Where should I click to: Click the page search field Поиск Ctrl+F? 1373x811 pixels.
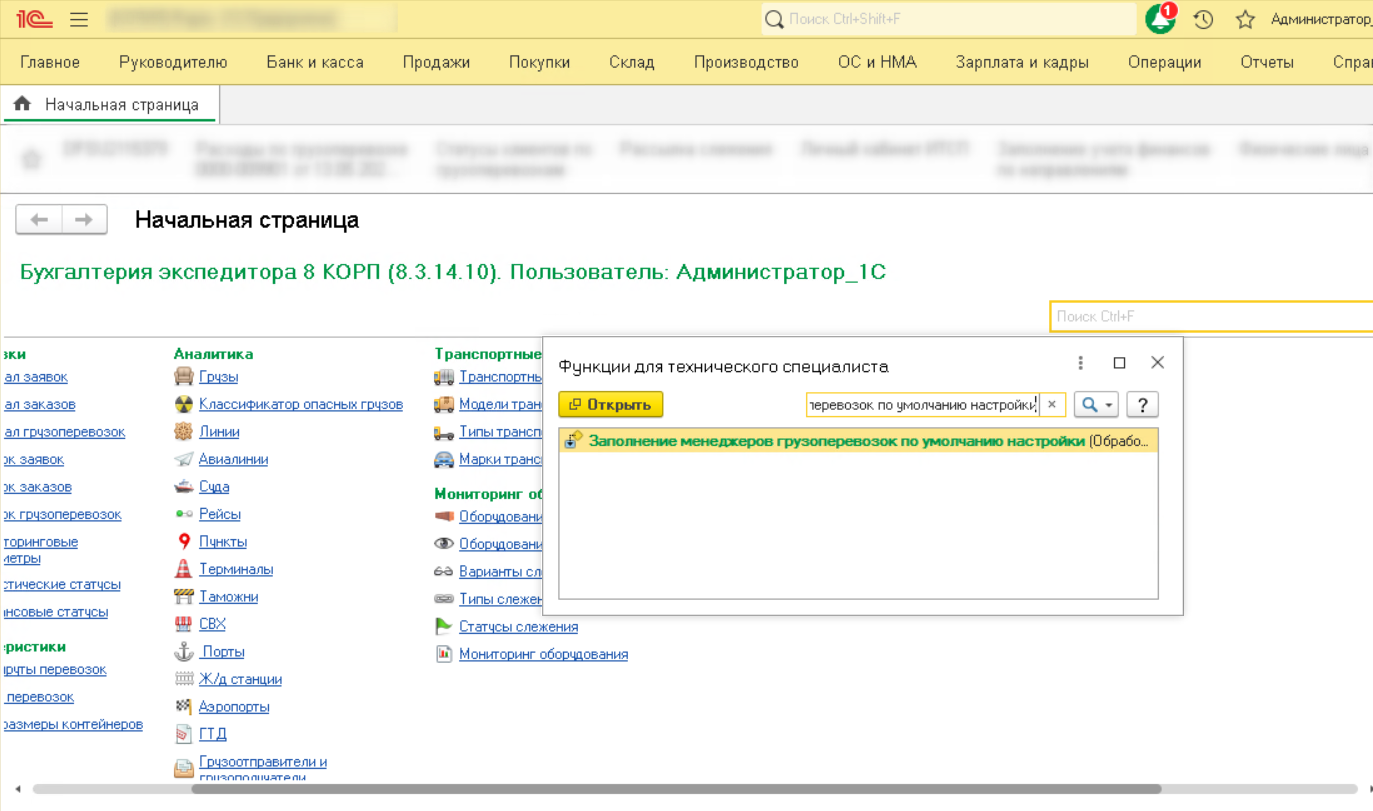(1211, 316)
